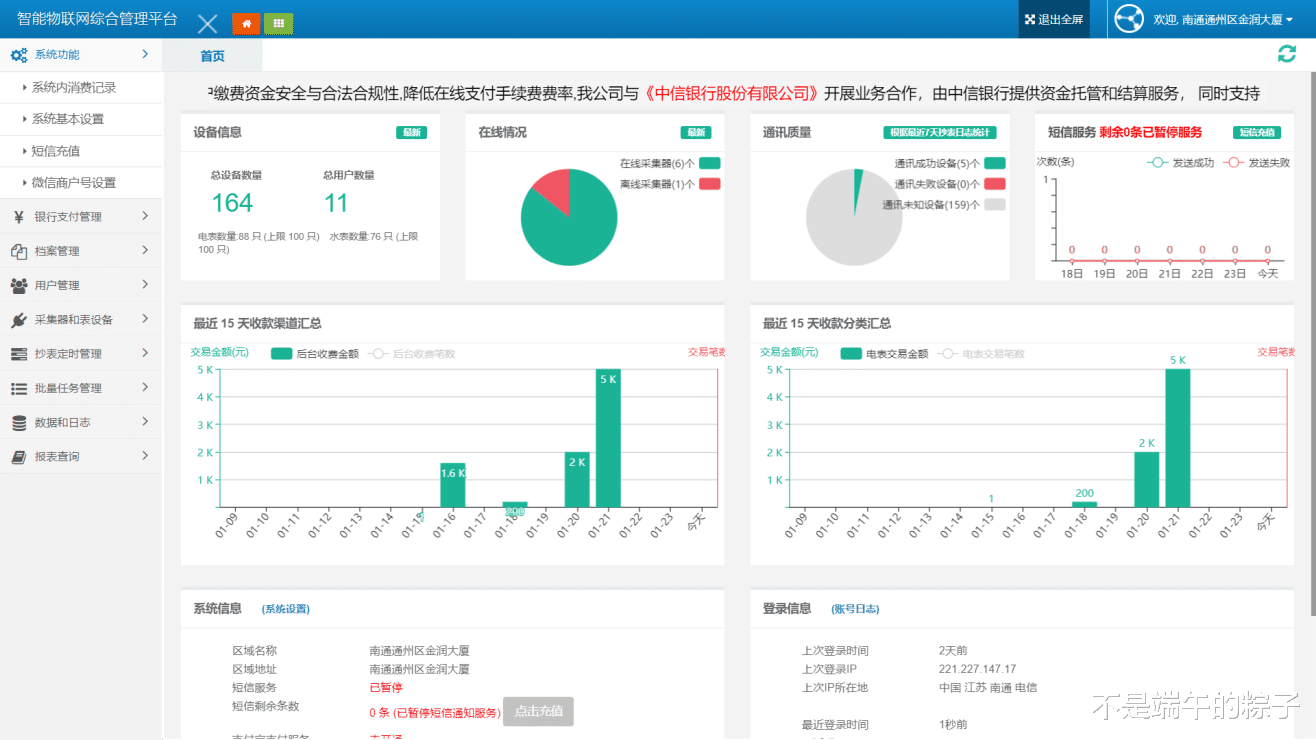This screenshot has height=740, width=1316.
Task: Expand the 批量任务管理 chevron
Action: 145,387
